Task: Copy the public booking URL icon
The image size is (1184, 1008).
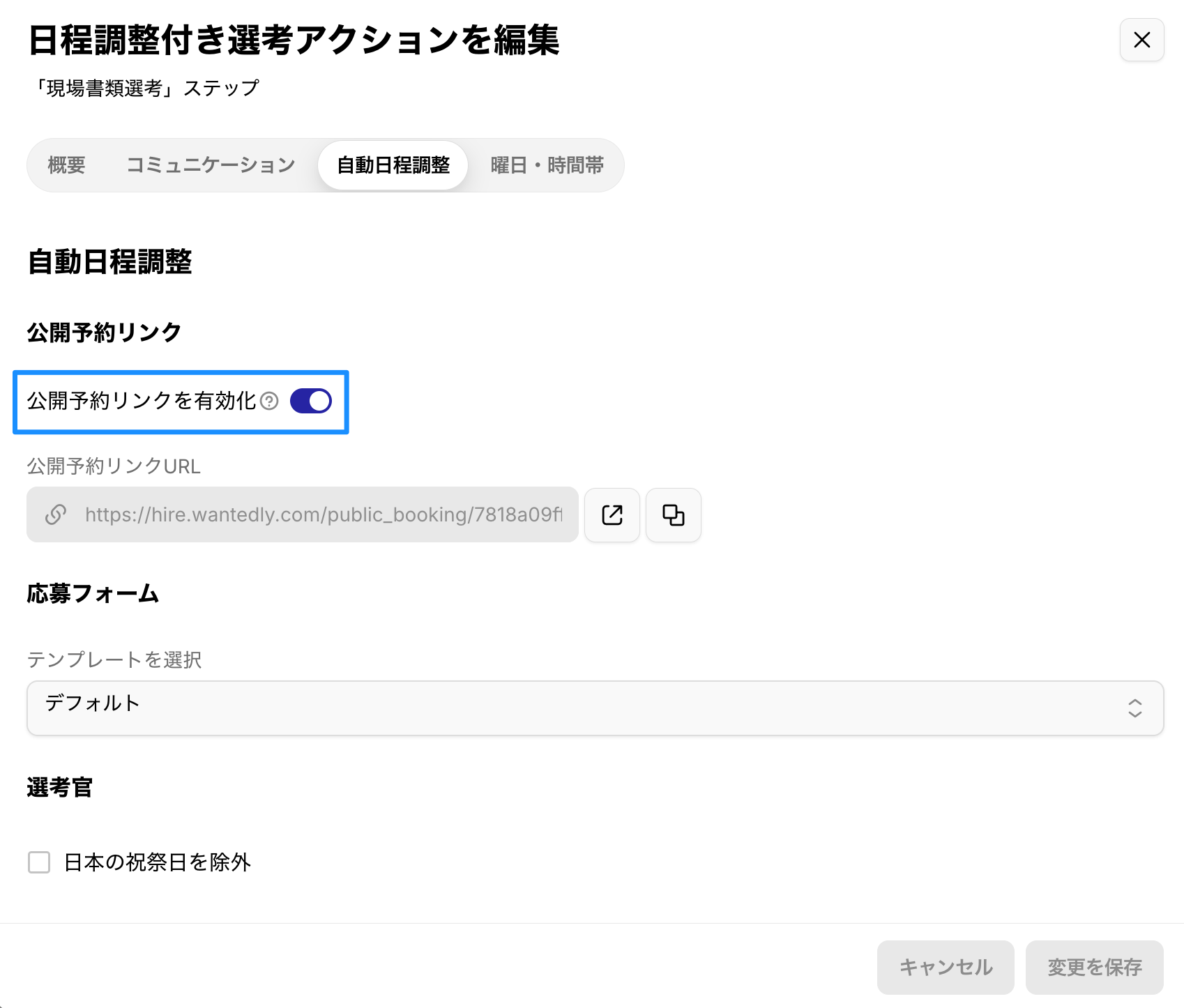Action: pos(673,515)
